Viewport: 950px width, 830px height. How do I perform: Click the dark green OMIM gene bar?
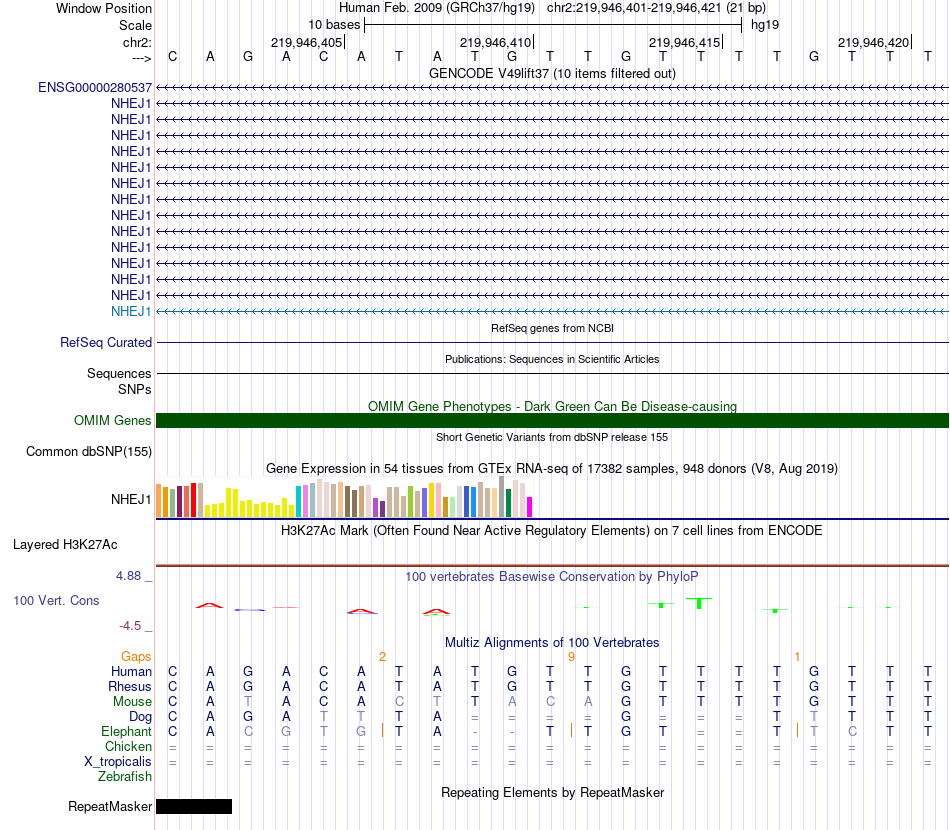click(552, 420)
